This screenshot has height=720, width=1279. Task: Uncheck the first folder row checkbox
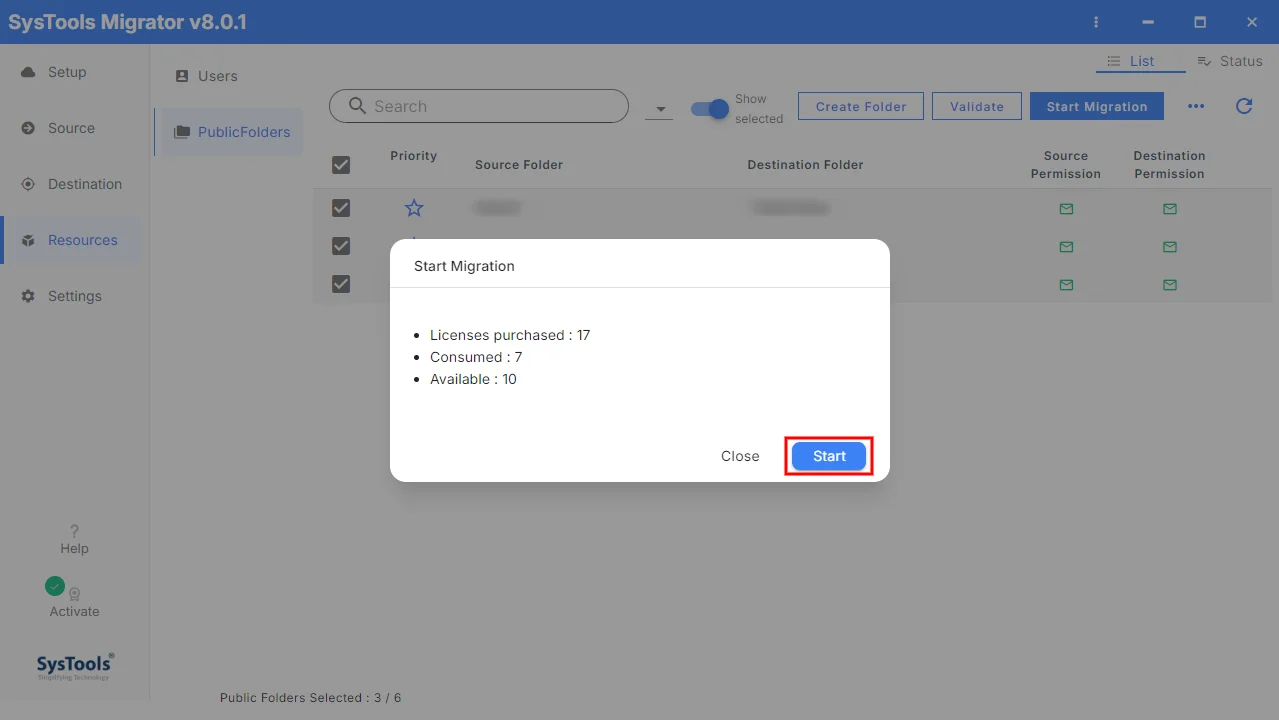tap(341, 208)
